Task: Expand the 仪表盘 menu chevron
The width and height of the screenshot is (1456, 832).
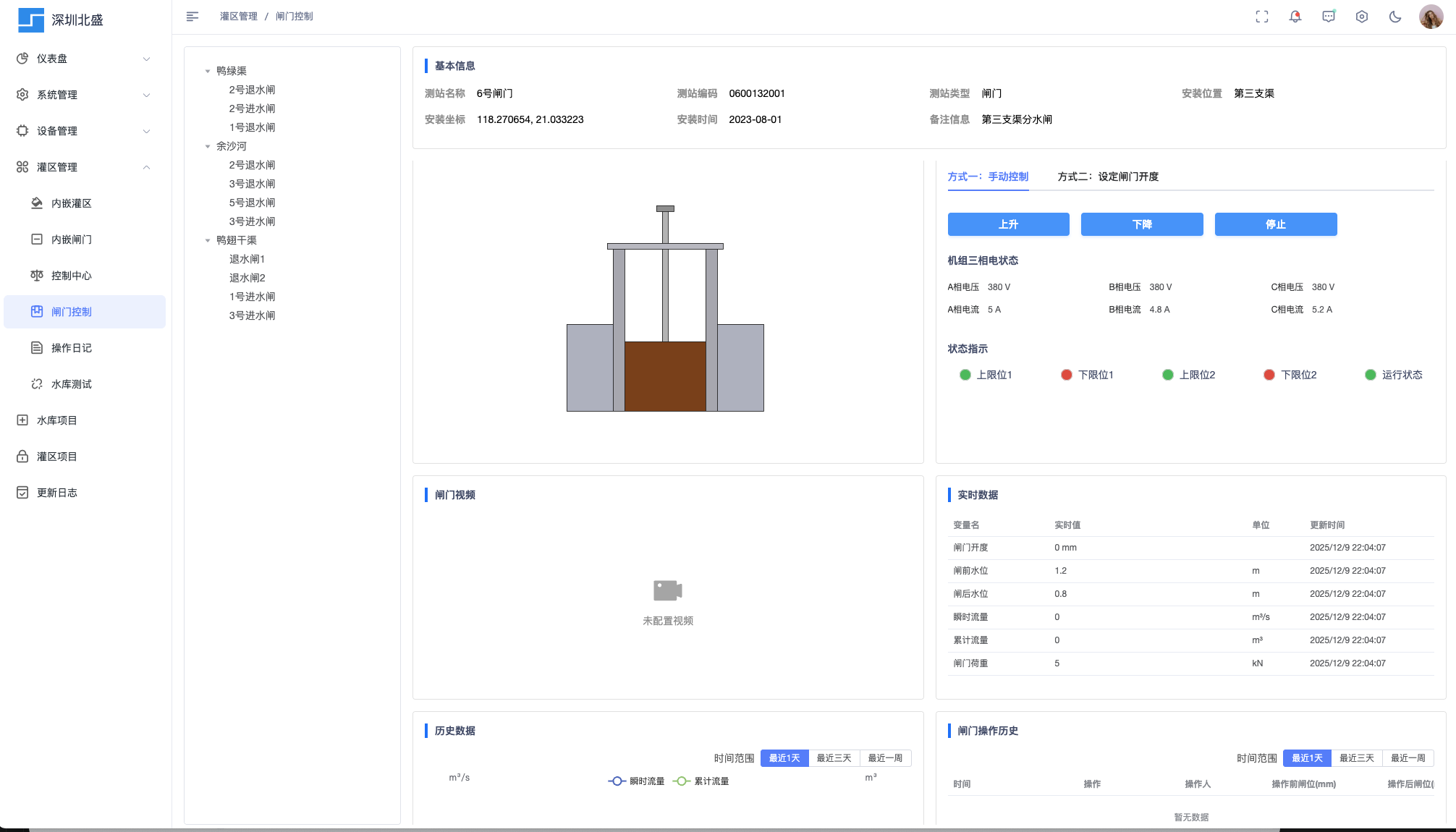Action: pos(147,59)
